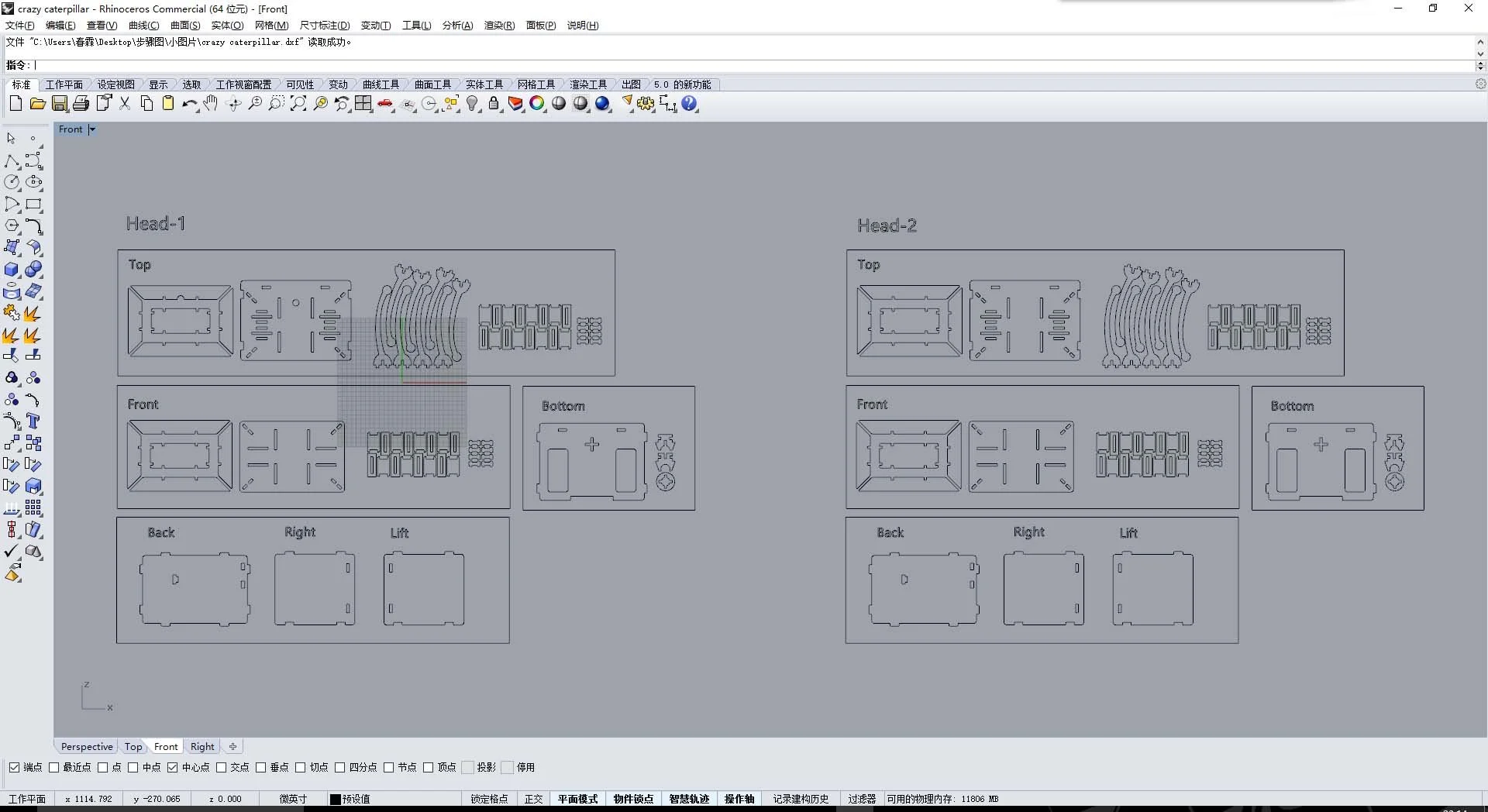Toggle the 中点 osnap checkbox
Viewport: 1488px width, 812px height.
(133, 767)
